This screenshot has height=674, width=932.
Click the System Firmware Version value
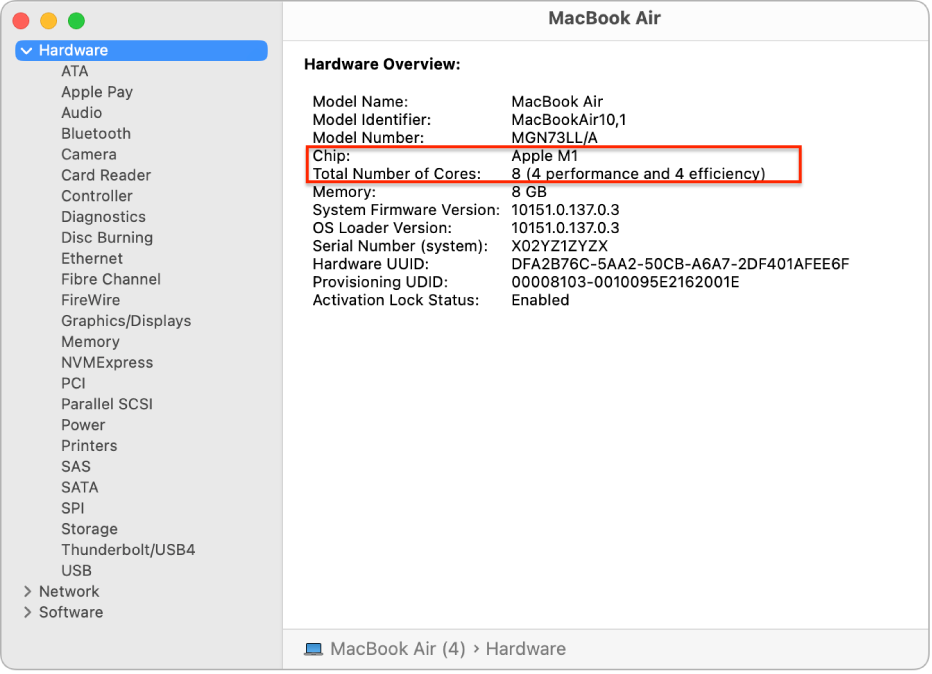[565, 210]
